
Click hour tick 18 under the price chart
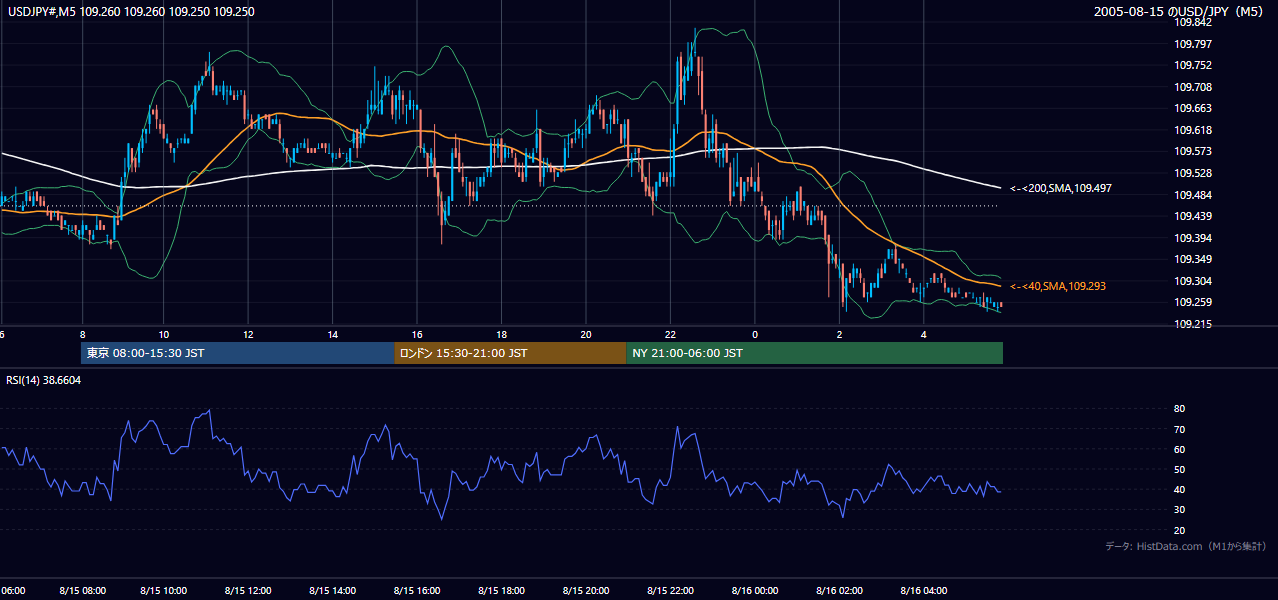pos(501,334)
